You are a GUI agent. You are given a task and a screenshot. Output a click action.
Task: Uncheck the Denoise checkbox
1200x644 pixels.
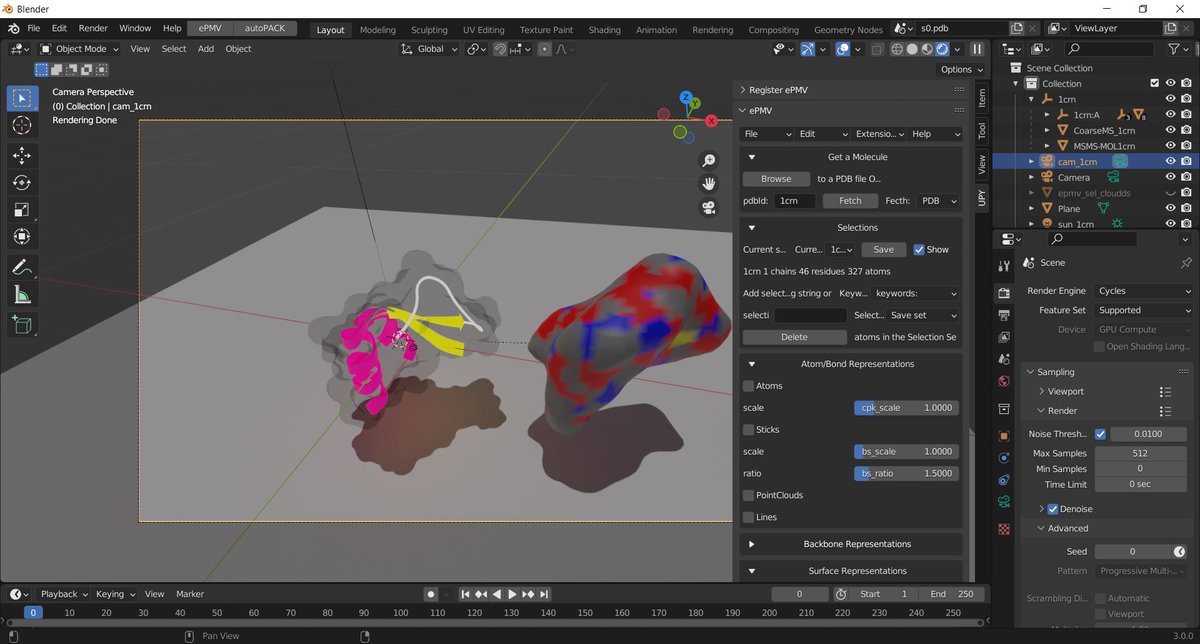tap(1052, 509)
